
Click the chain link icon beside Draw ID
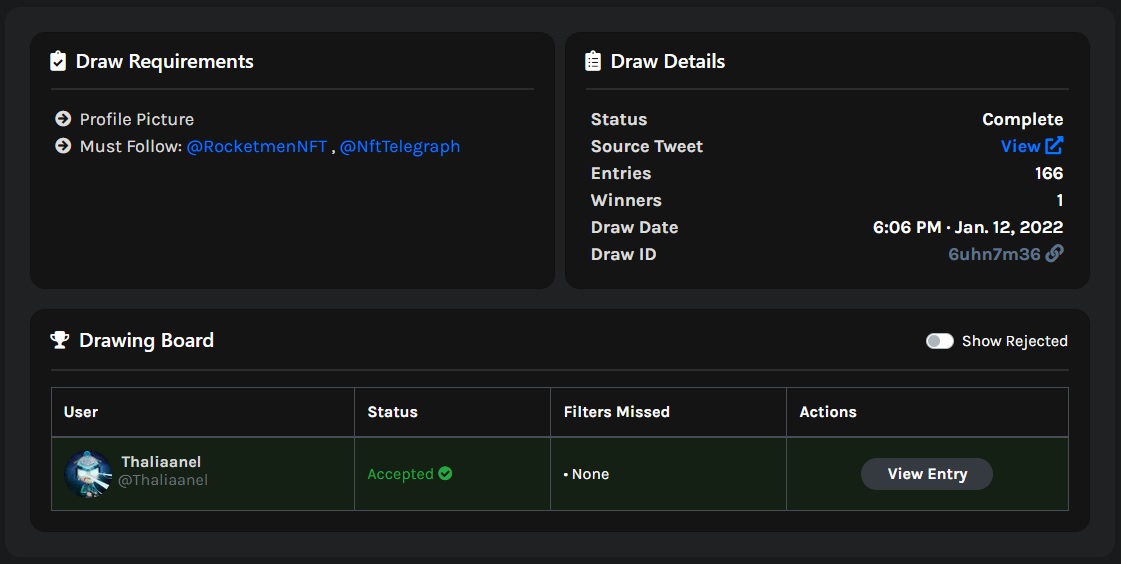(x=1055, y=253)
